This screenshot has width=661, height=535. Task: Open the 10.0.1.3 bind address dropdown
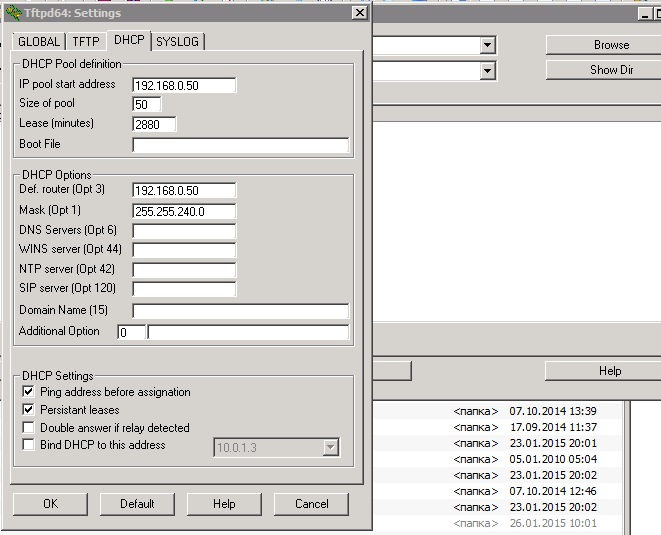(330, 447)
